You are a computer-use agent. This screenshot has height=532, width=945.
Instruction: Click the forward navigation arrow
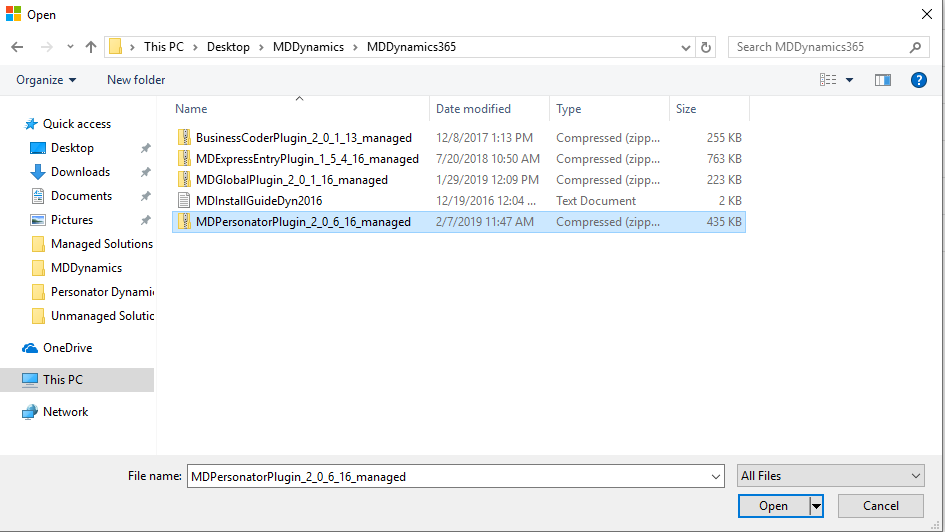tap(46, 47)
